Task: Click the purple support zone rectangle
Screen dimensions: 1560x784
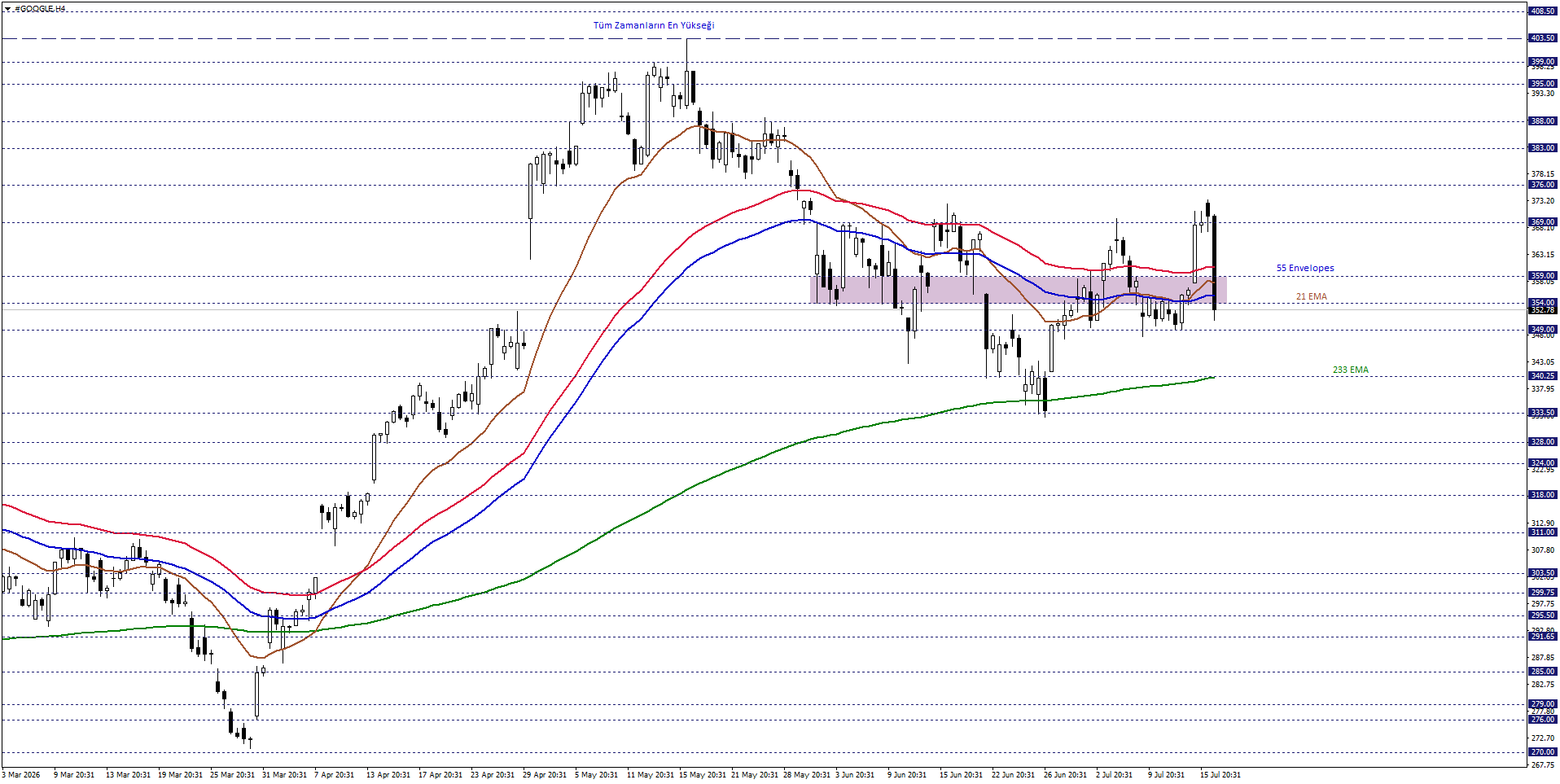Action: [1019, 290]
